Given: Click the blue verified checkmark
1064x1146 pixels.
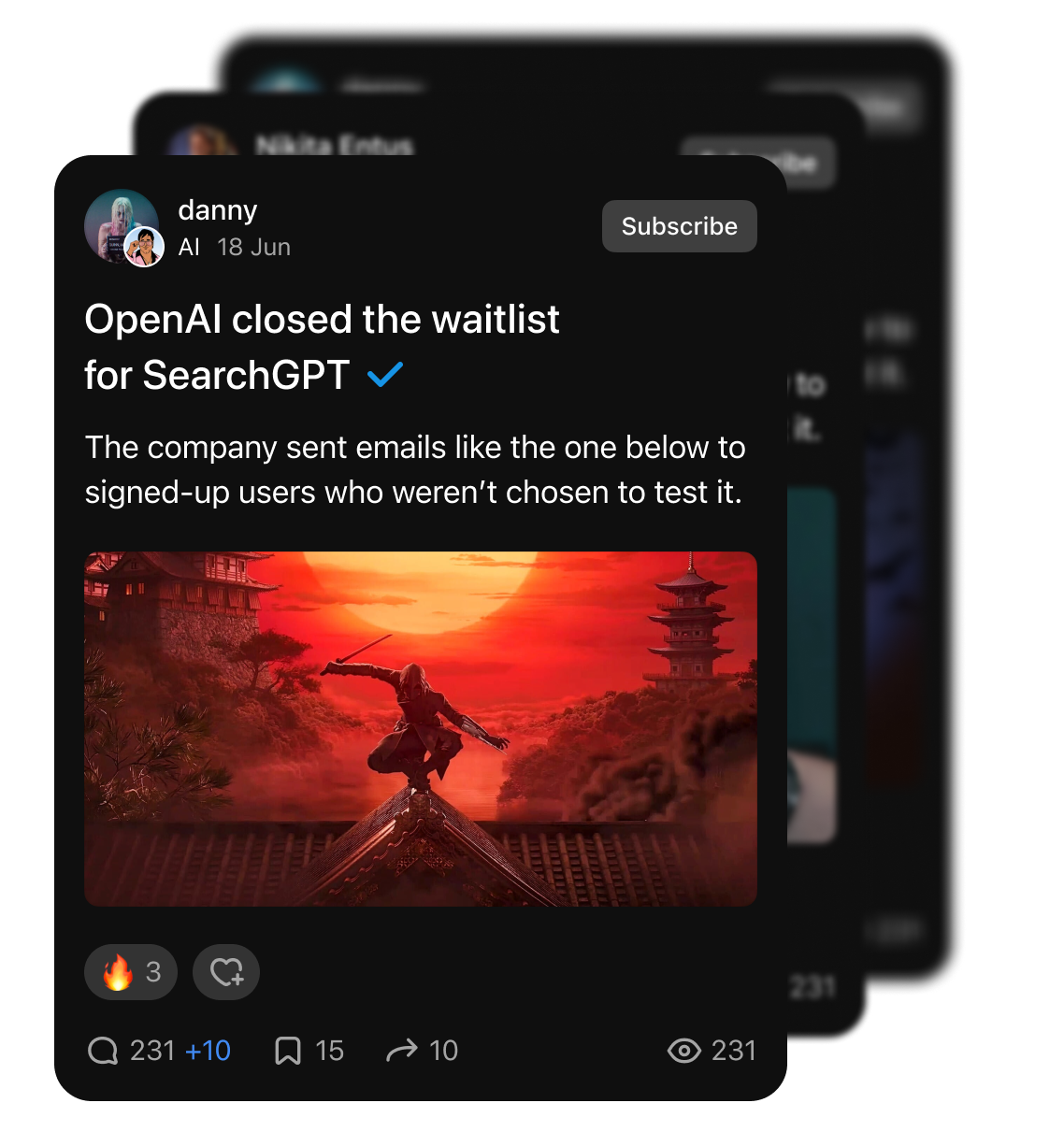Looking at the screenshot, I should (385, 375).
